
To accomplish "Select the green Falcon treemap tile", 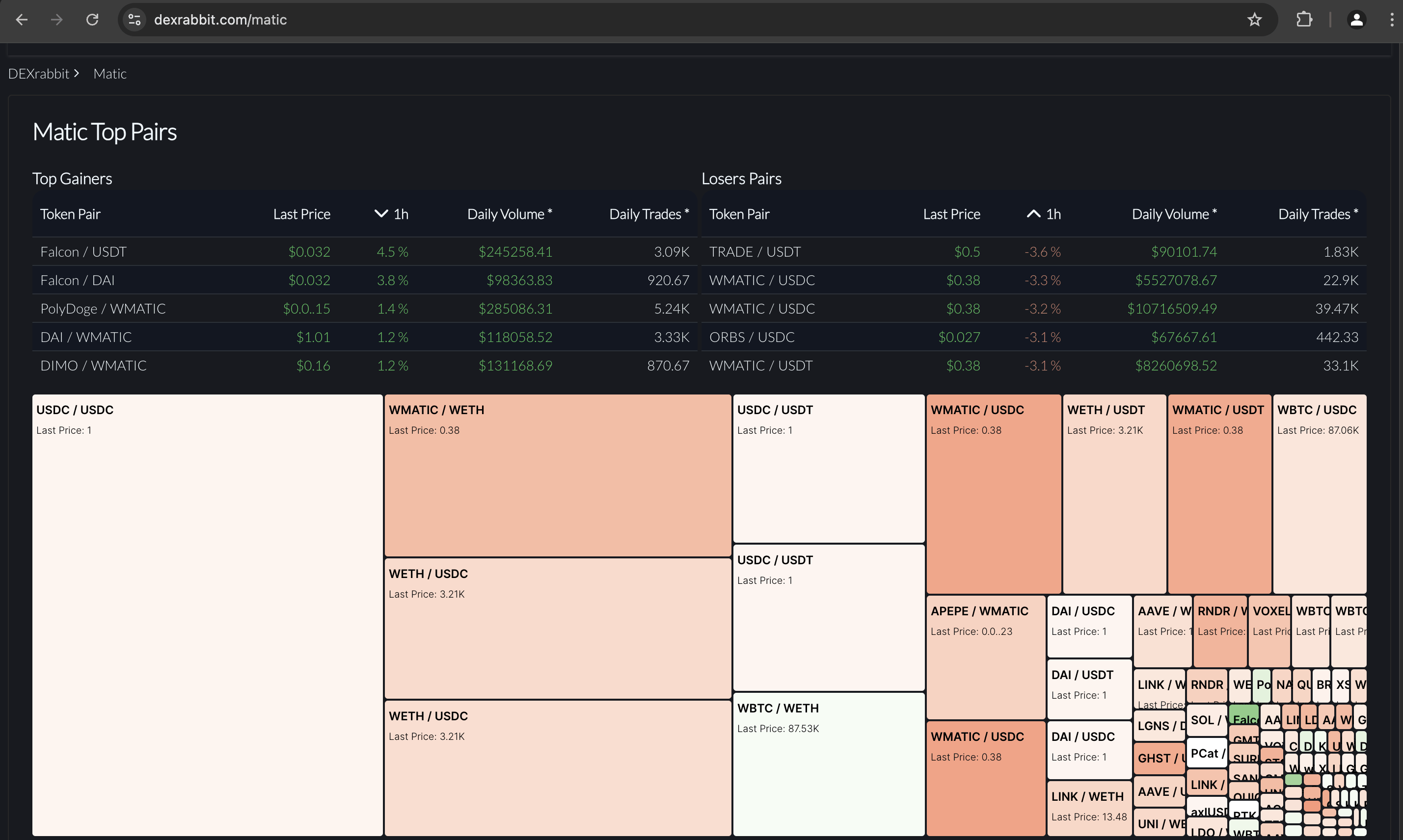I will coord(1244,715).
